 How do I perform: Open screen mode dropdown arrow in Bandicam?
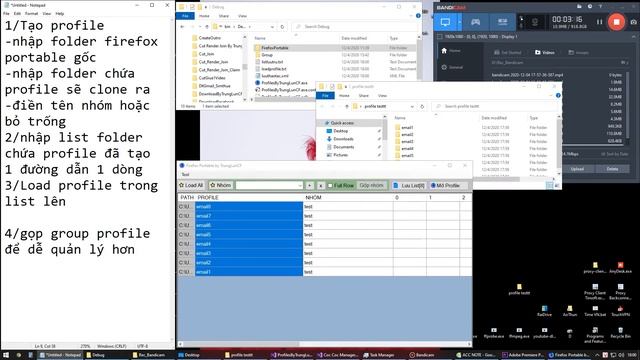point(460,22)
